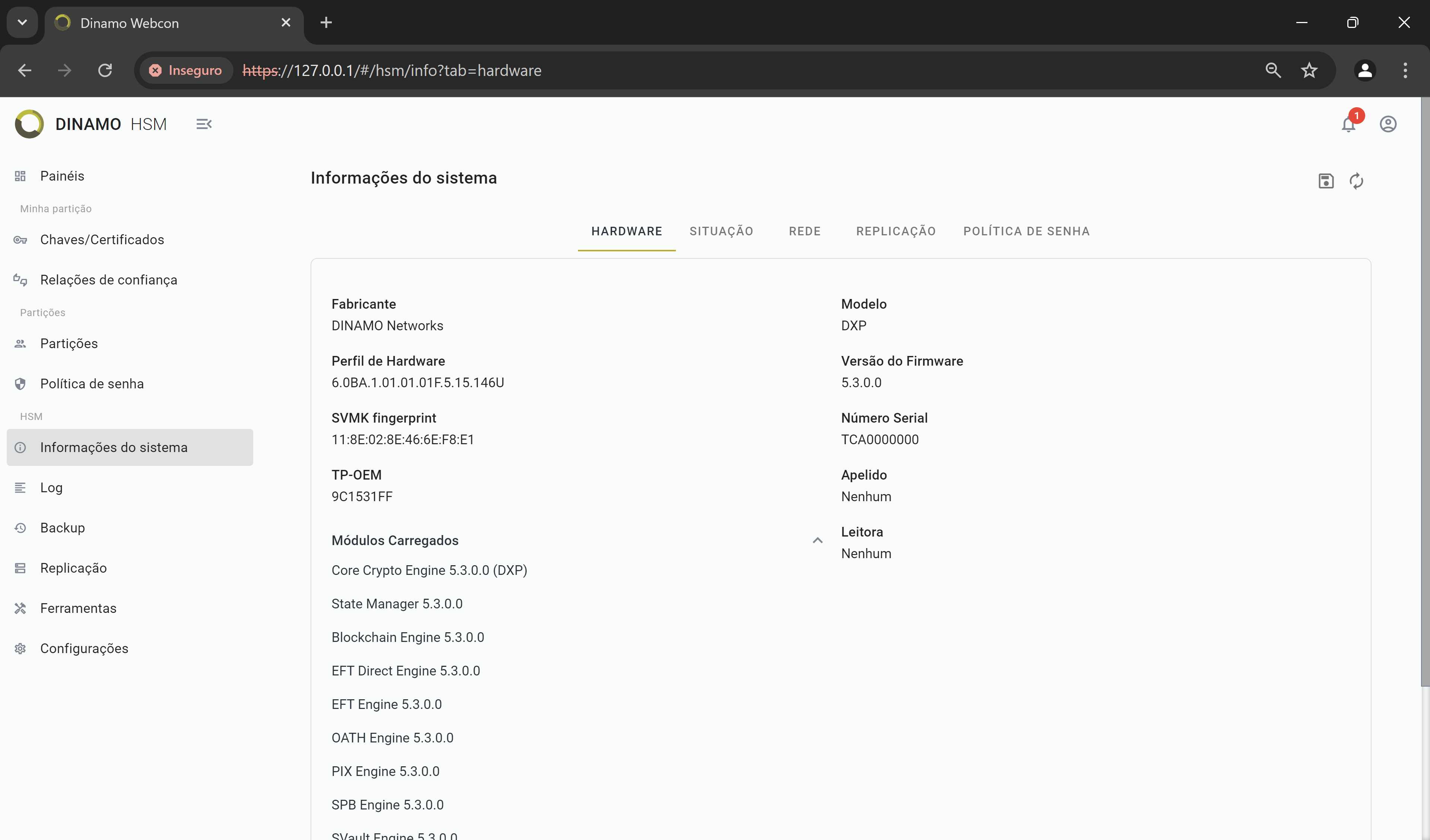Screen dimensions: 1430x840
Task: Close the Dinamo Webcon tab
Action: coord(285,23)
